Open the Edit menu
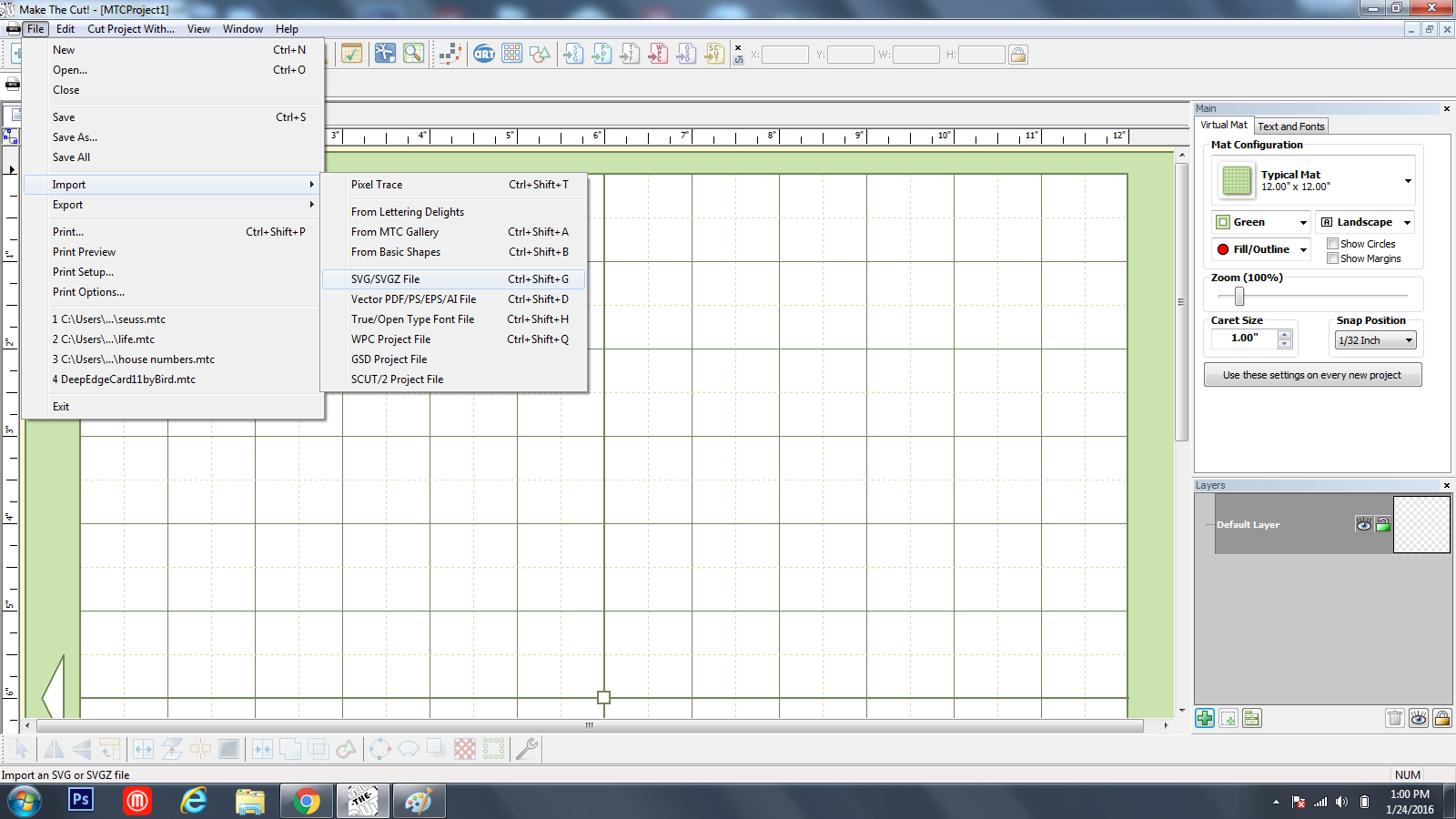Screen dimensions: 1456x819 tap(66, 29)
